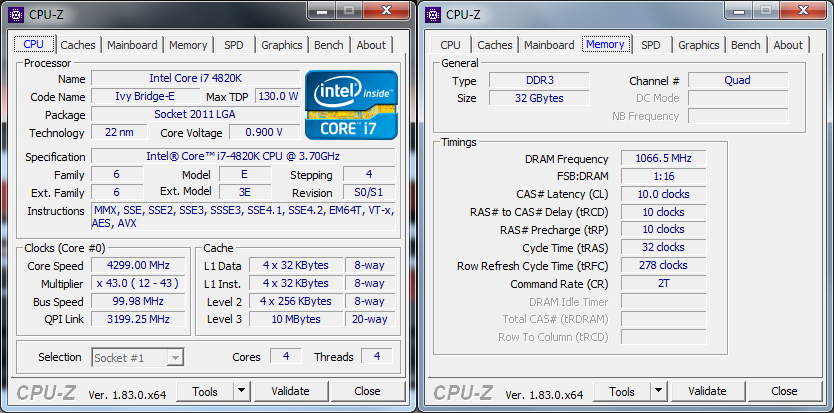Click revision value 'S0/S1'
The width and height of the screenshot is (834, 413).
(x=369, y=192)
